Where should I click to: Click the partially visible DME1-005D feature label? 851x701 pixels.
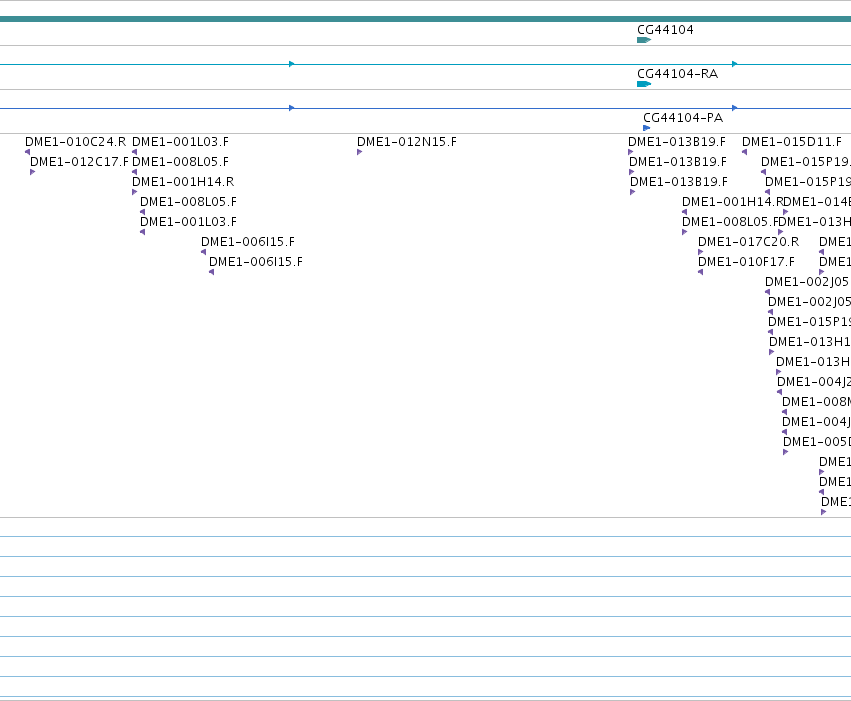(817, 442)
